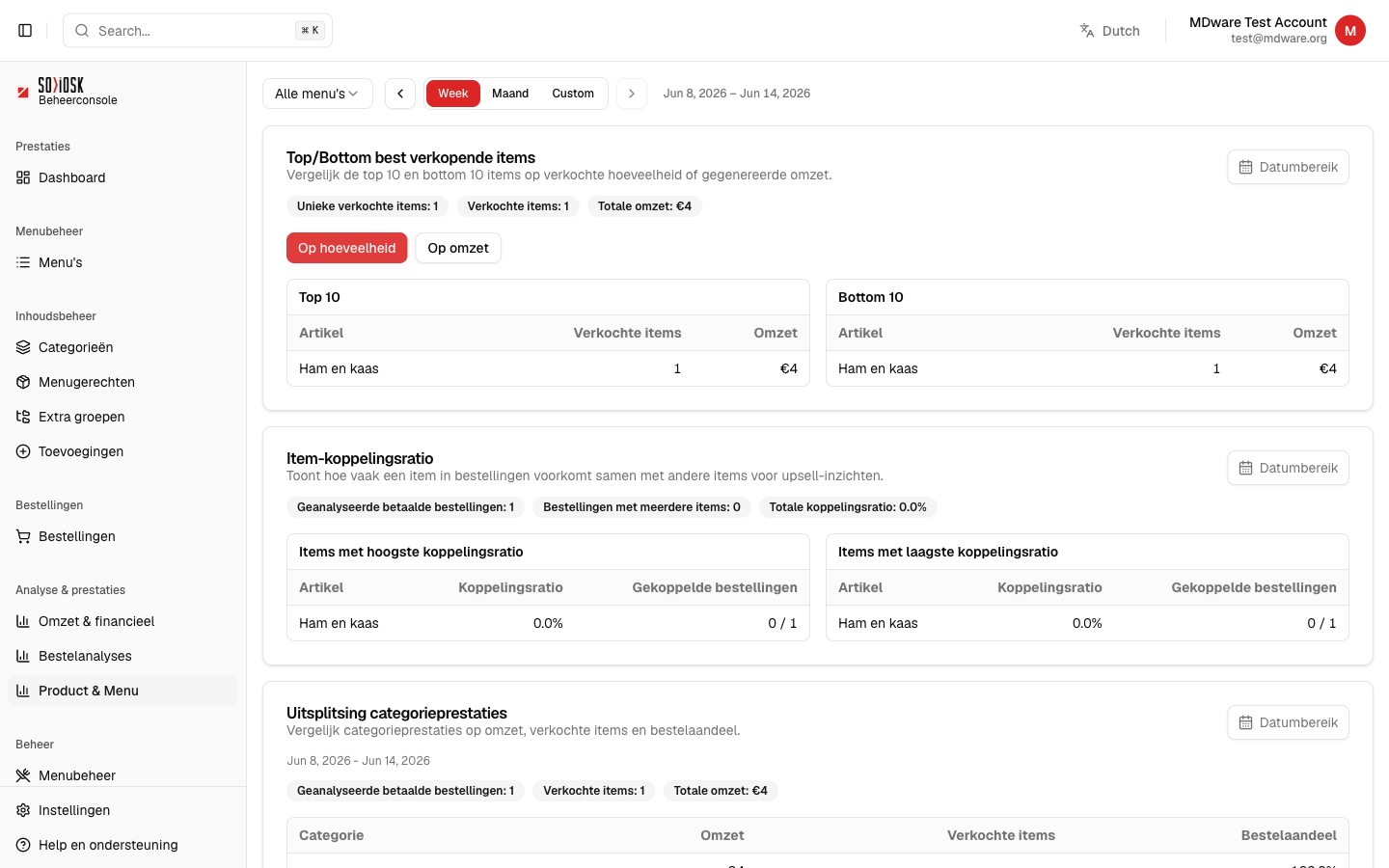Click the Menu's list icon
1389x868 pixels.
click(x=23, y=262)
